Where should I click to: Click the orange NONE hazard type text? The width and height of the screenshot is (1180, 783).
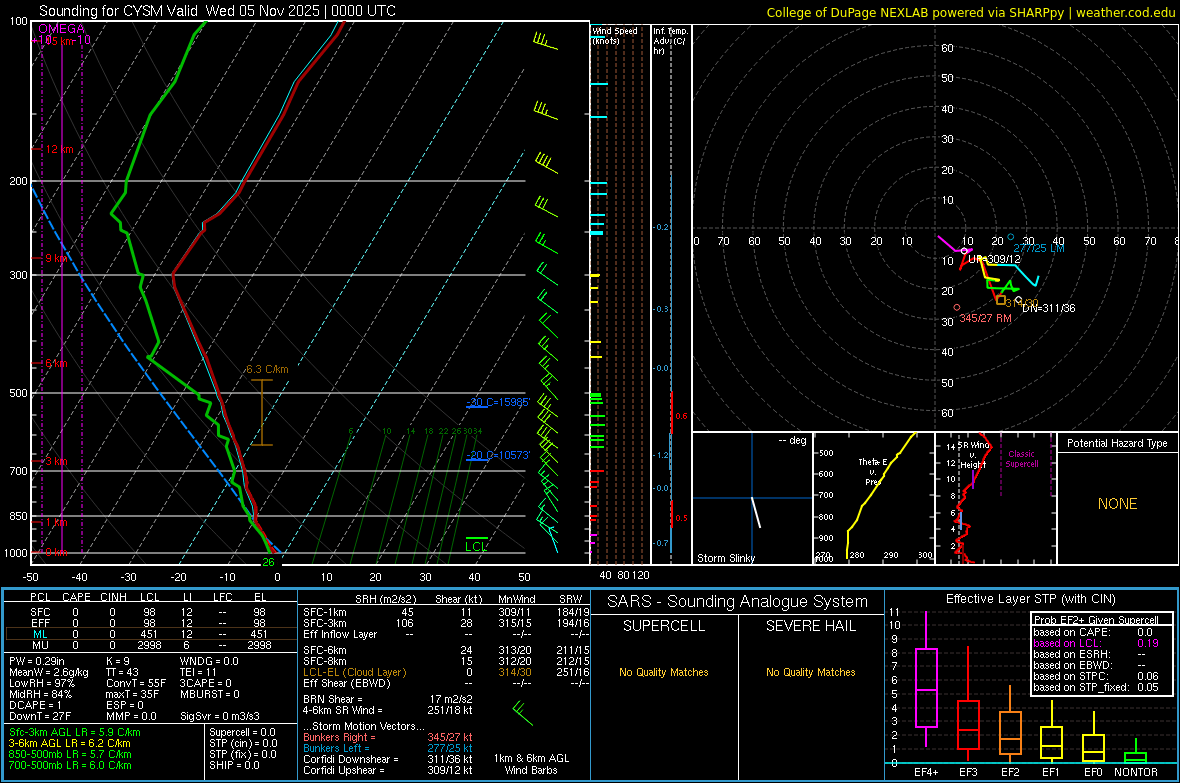coord(1117,504)
